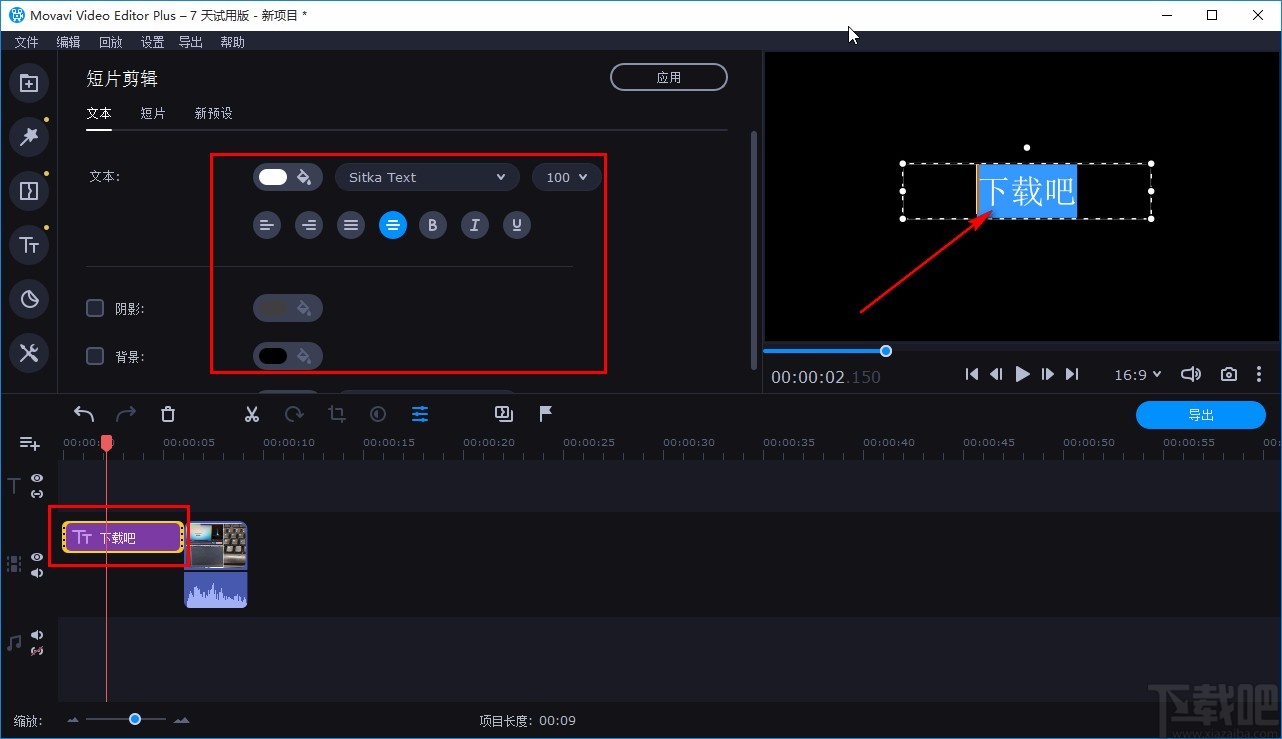Open the font size 100 dropdown
Image resolution: width=1282 pixels, height=739 pixels.
[x=567, y=177]
